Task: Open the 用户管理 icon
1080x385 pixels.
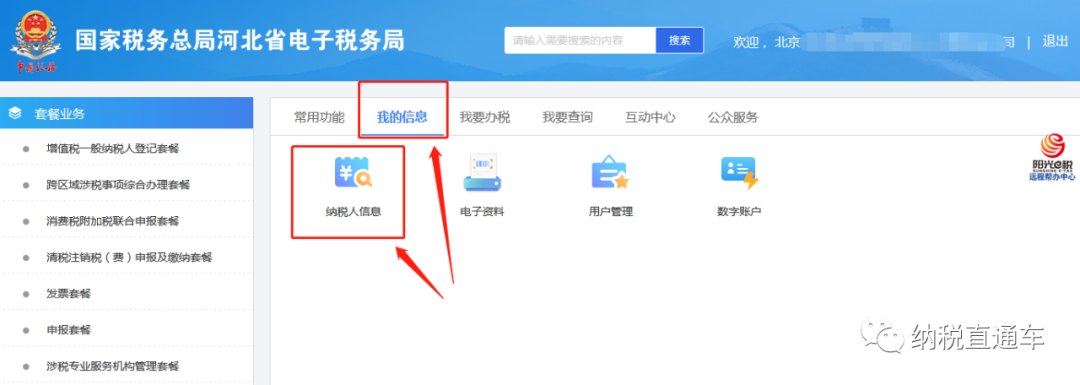Action: 610,172
